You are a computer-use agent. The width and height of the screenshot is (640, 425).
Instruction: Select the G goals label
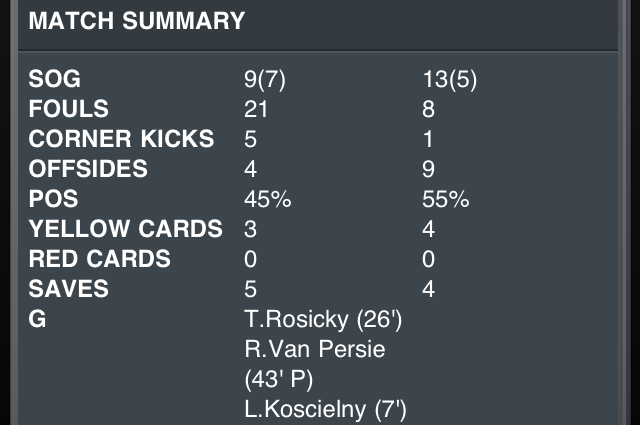(x=38, y=320)
